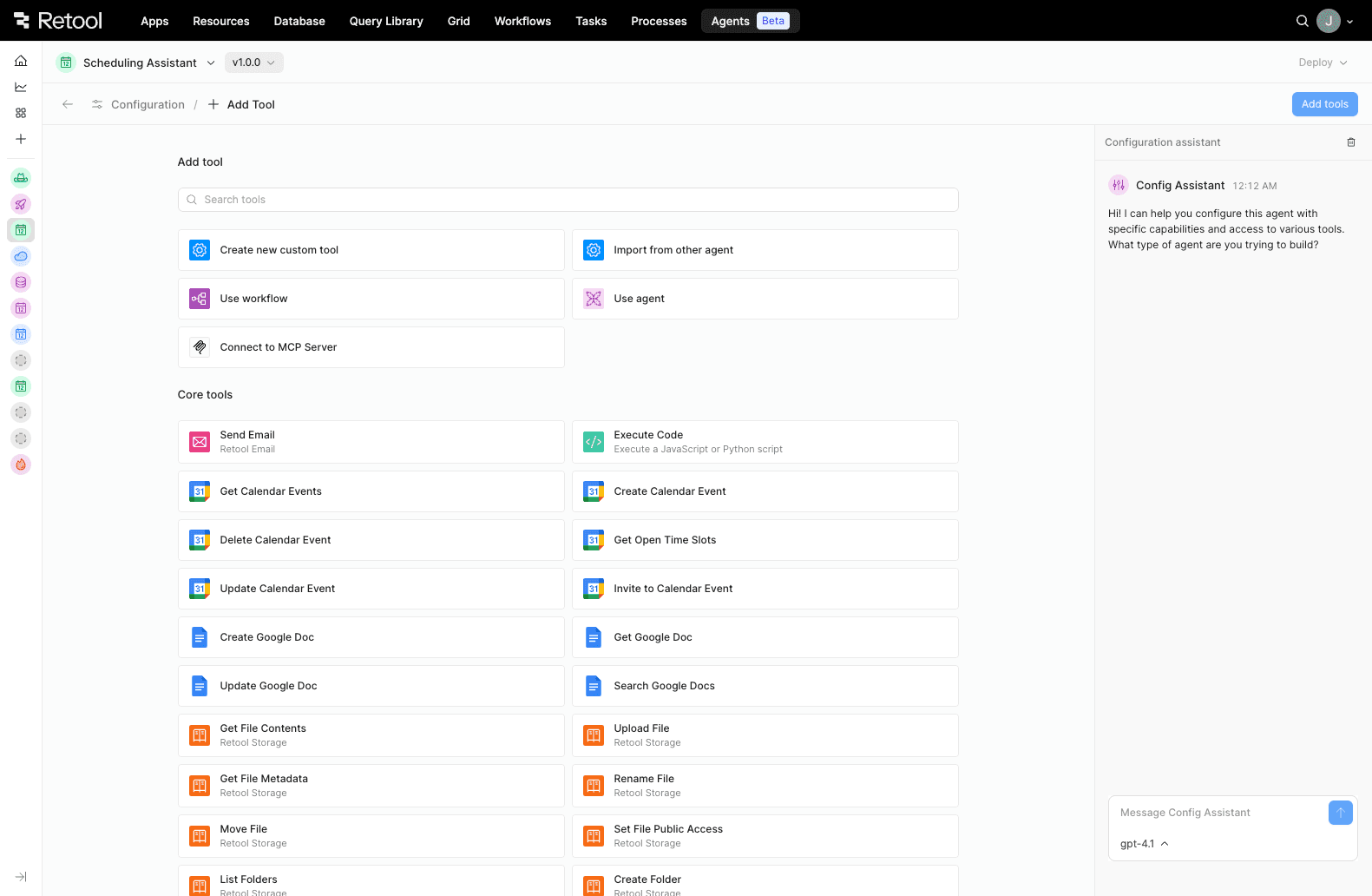
Task: Click the Retool logo
Action: [x=58, y=21]
